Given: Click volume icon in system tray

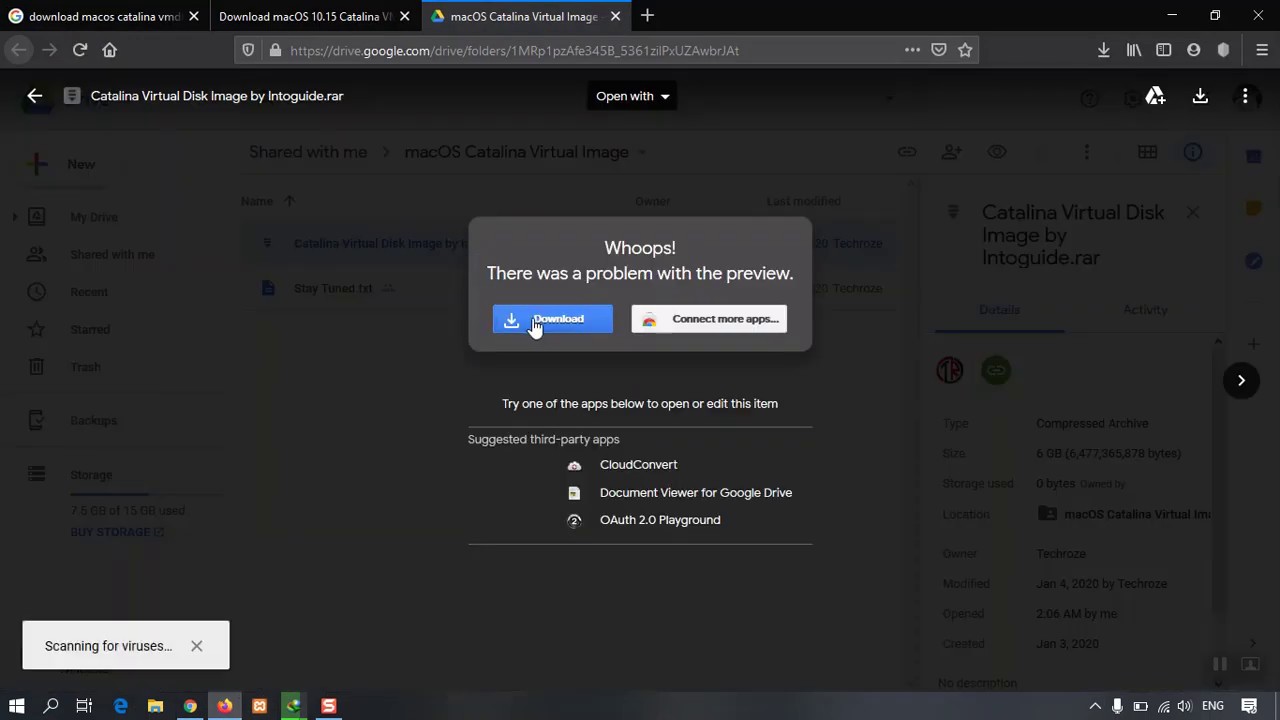Looking at the screenshot, I should coord(1186,706).
